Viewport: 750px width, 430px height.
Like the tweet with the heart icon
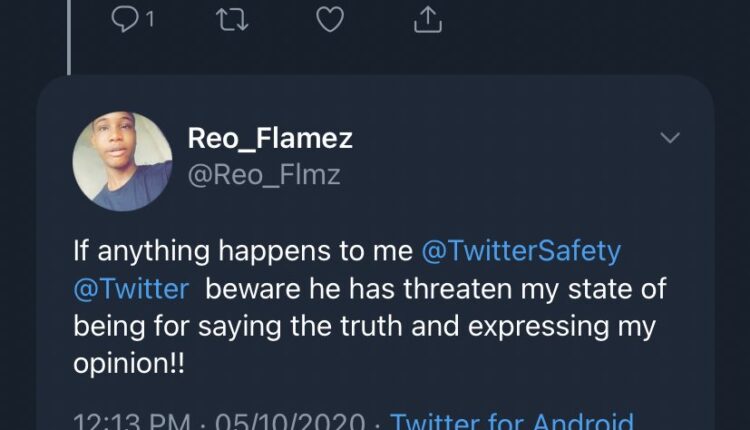click(329, 20)
